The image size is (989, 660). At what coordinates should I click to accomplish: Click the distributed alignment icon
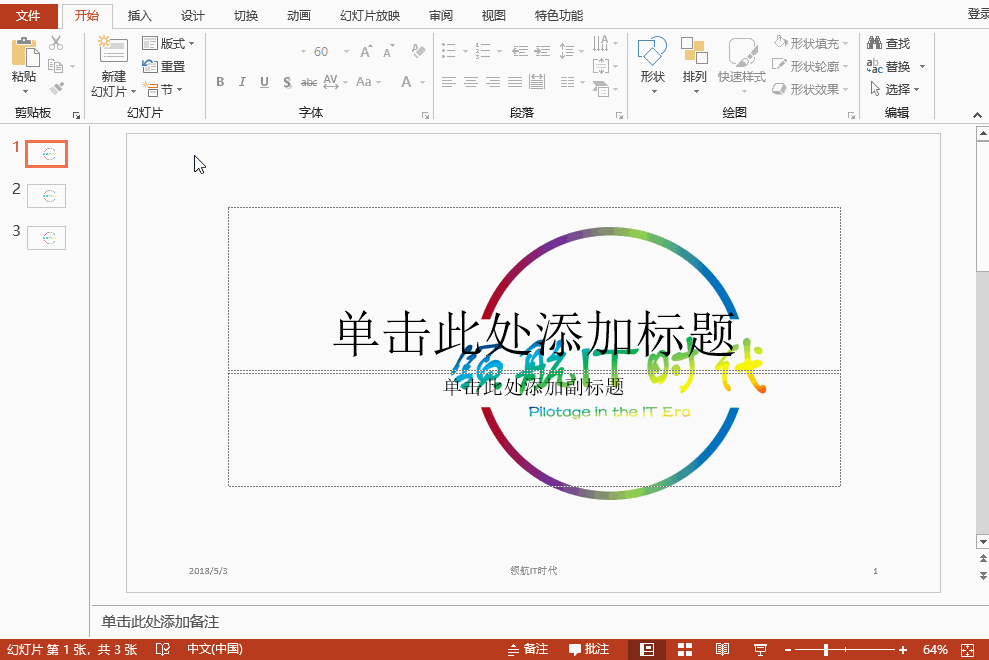(537, 81)
